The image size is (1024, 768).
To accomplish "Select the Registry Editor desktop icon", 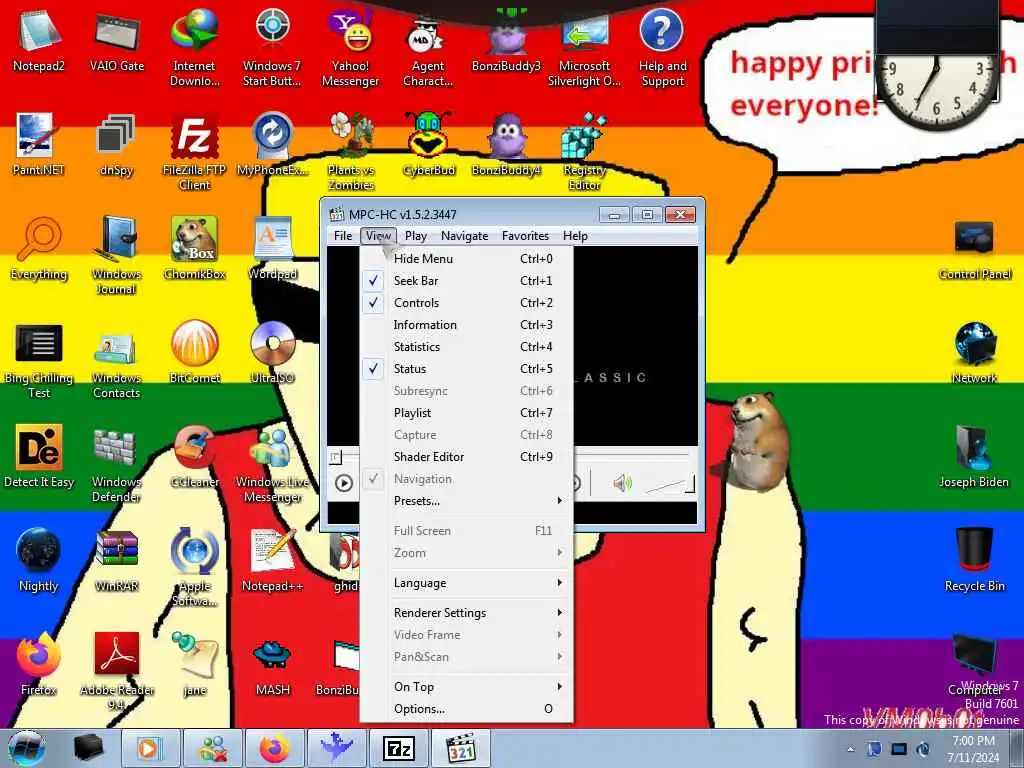I will click(584, 152).
